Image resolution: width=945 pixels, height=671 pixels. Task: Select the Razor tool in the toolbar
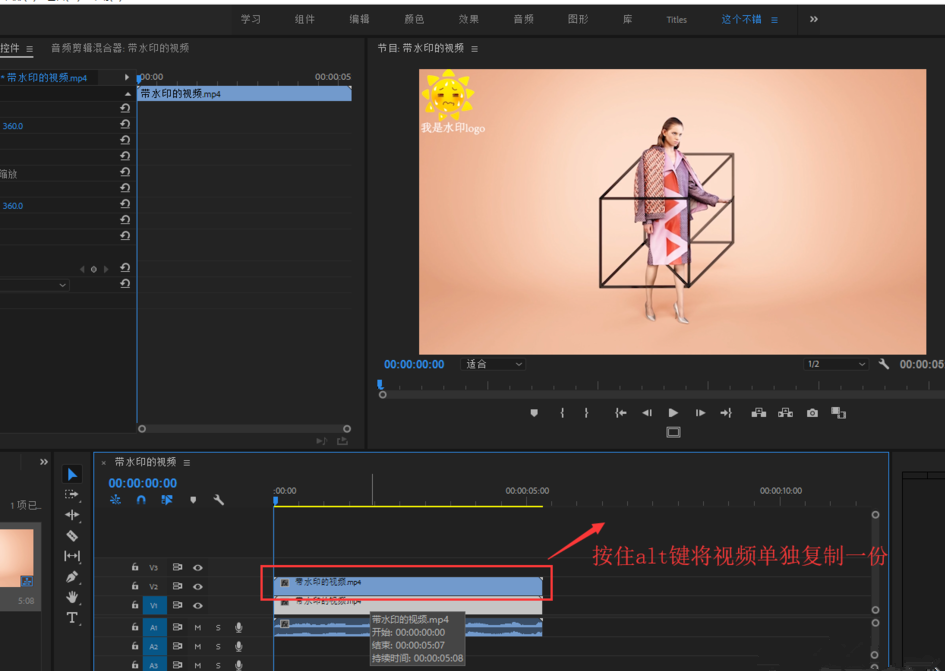pos(72,535)
